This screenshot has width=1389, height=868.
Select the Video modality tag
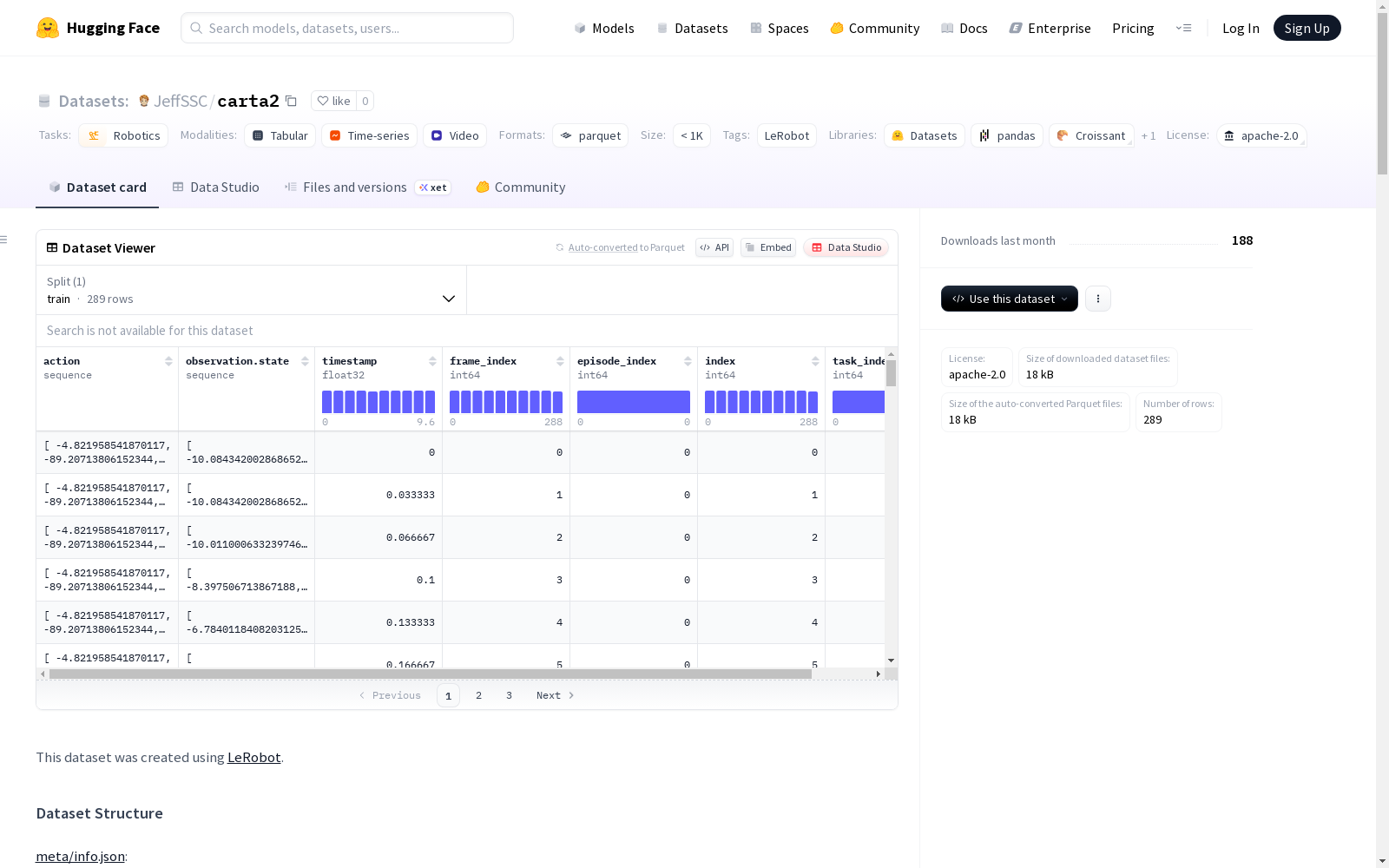coord(455,135)
